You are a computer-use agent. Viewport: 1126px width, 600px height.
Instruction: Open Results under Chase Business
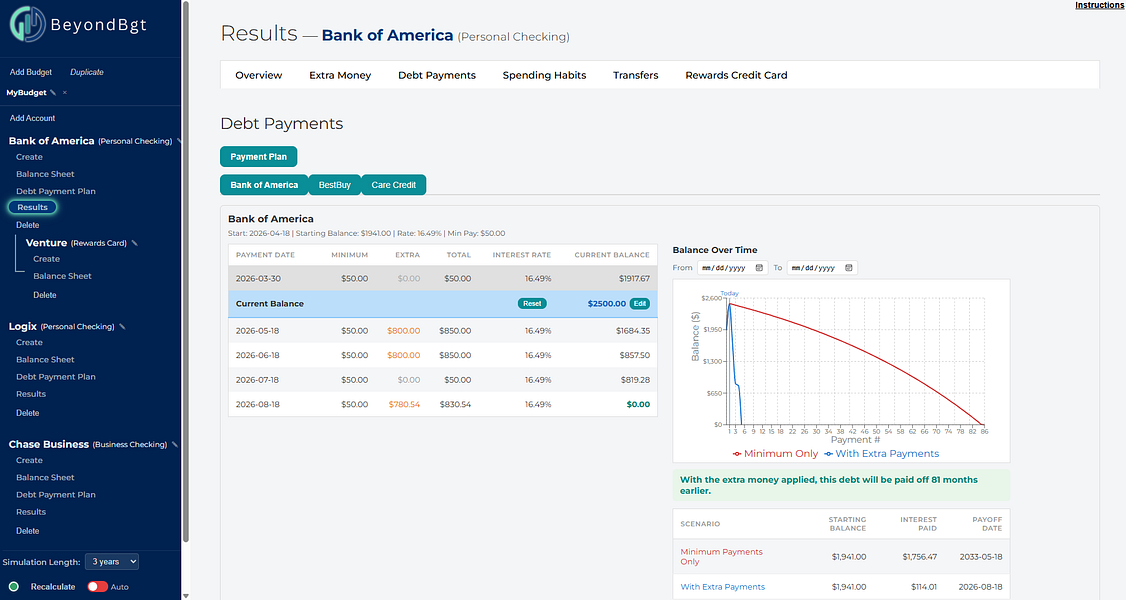coord(31,512)
